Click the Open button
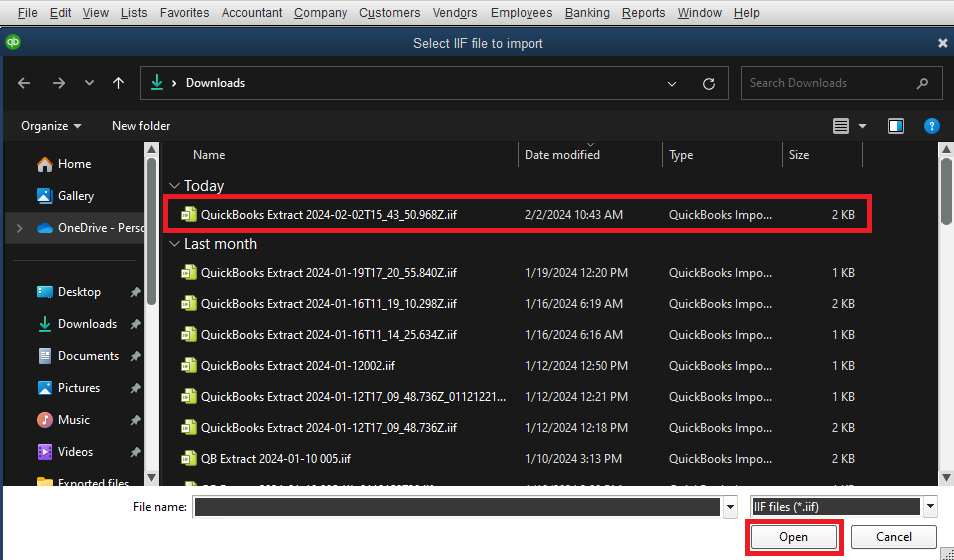 793,537
